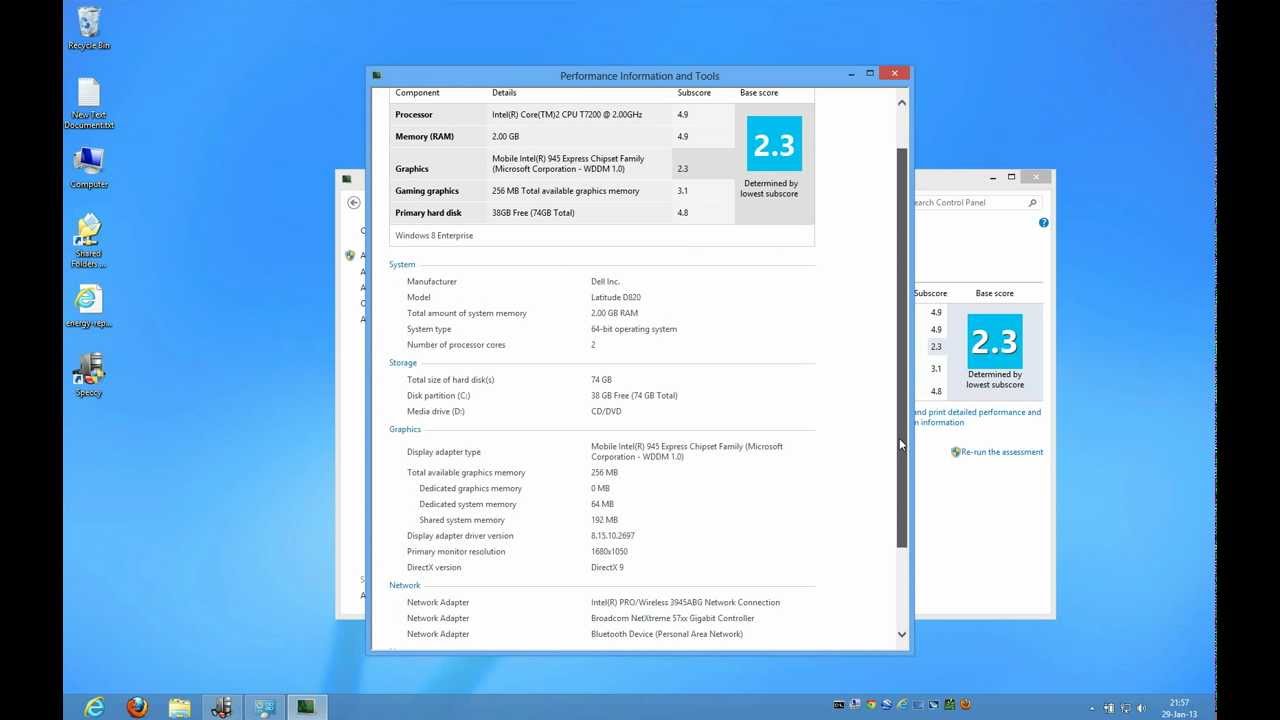Click the Disk partition (C:) label

click(438, 396)
